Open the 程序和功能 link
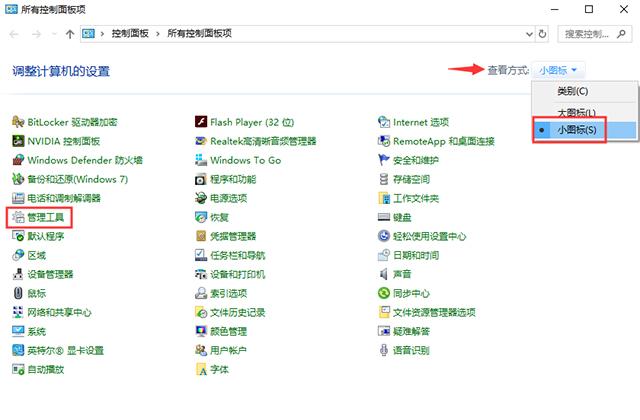The height and width of the screenshot is (420, 640). 232,179
